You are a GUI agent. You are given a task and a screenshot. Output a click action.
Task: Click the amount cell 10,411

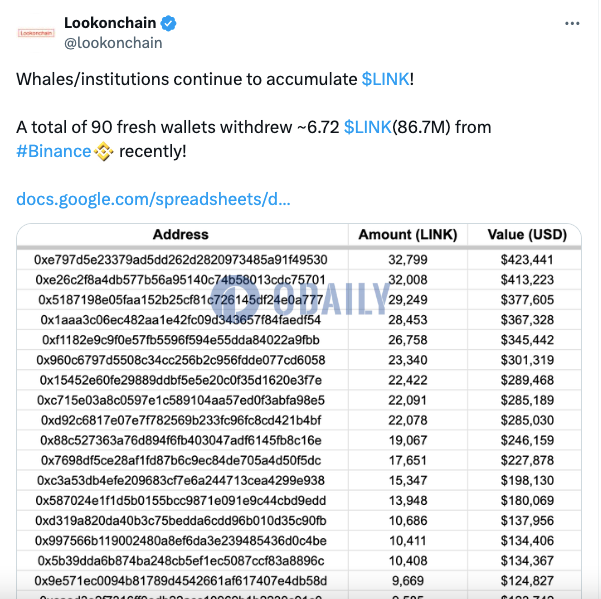pos(408,541)
